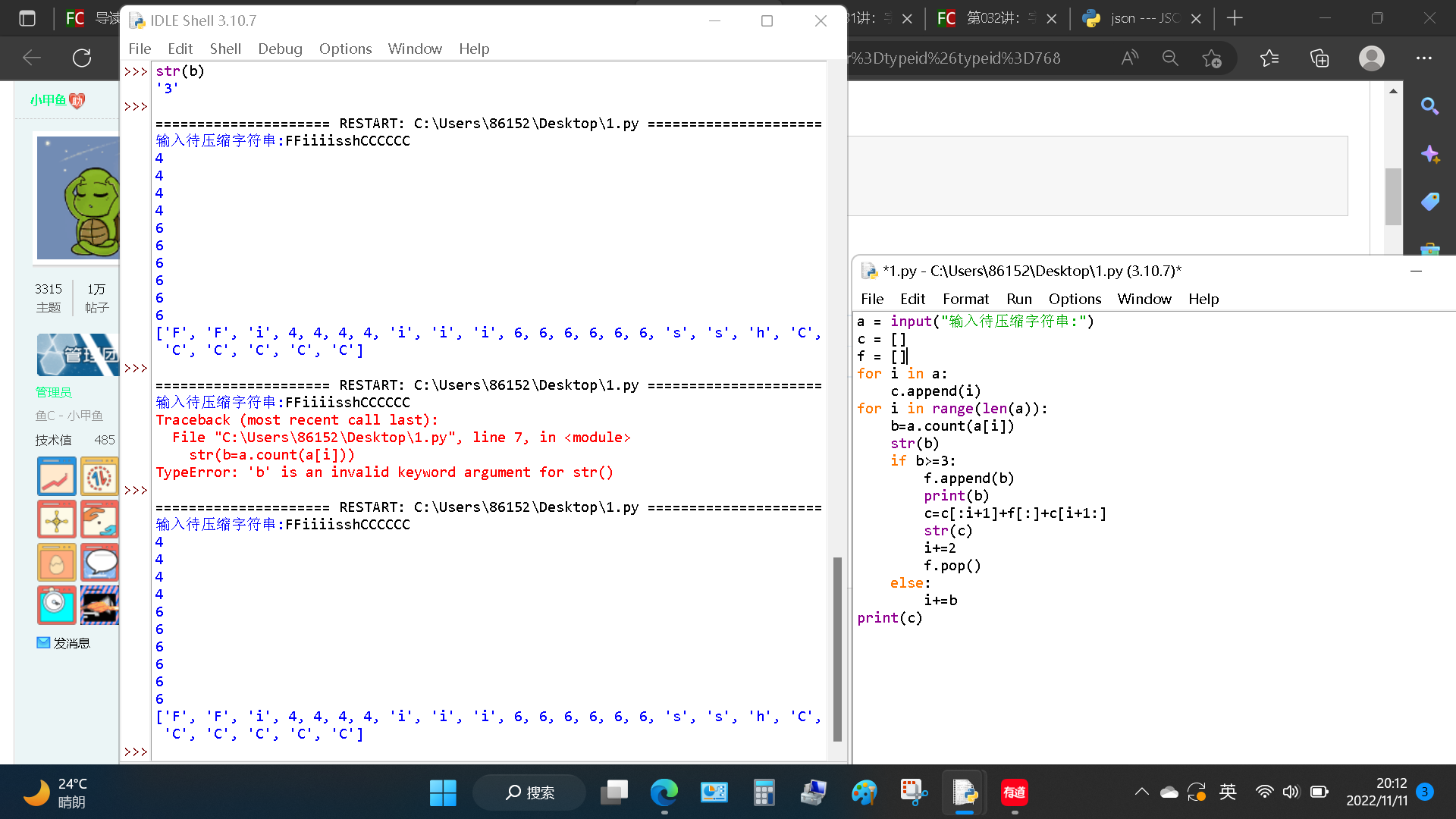1456x819 pixels.
Task: Click the Wi-Fi tray icon
Action: click(1264, 792)
